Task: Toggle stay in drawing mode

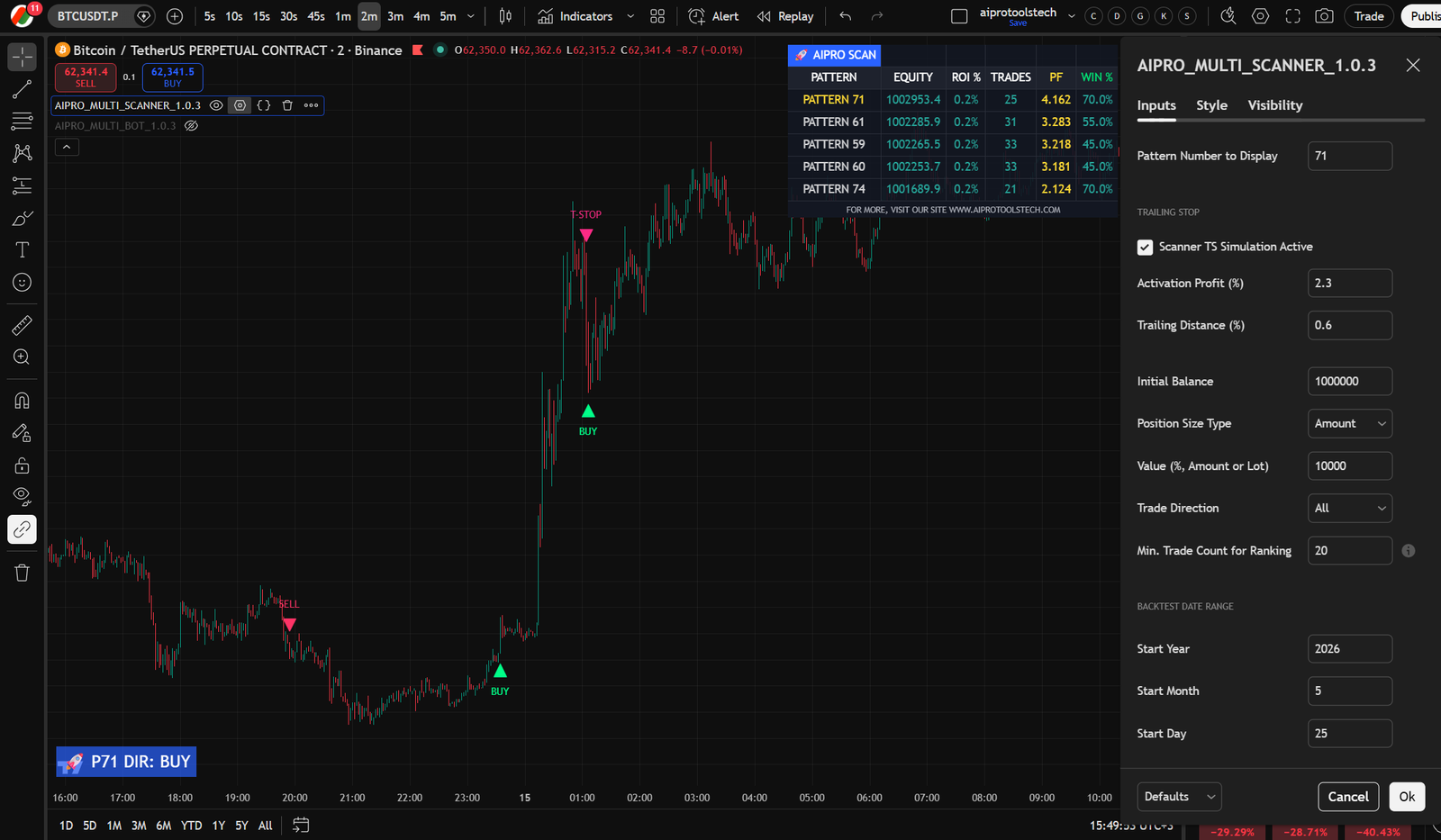Action: (x=23, y=433)
